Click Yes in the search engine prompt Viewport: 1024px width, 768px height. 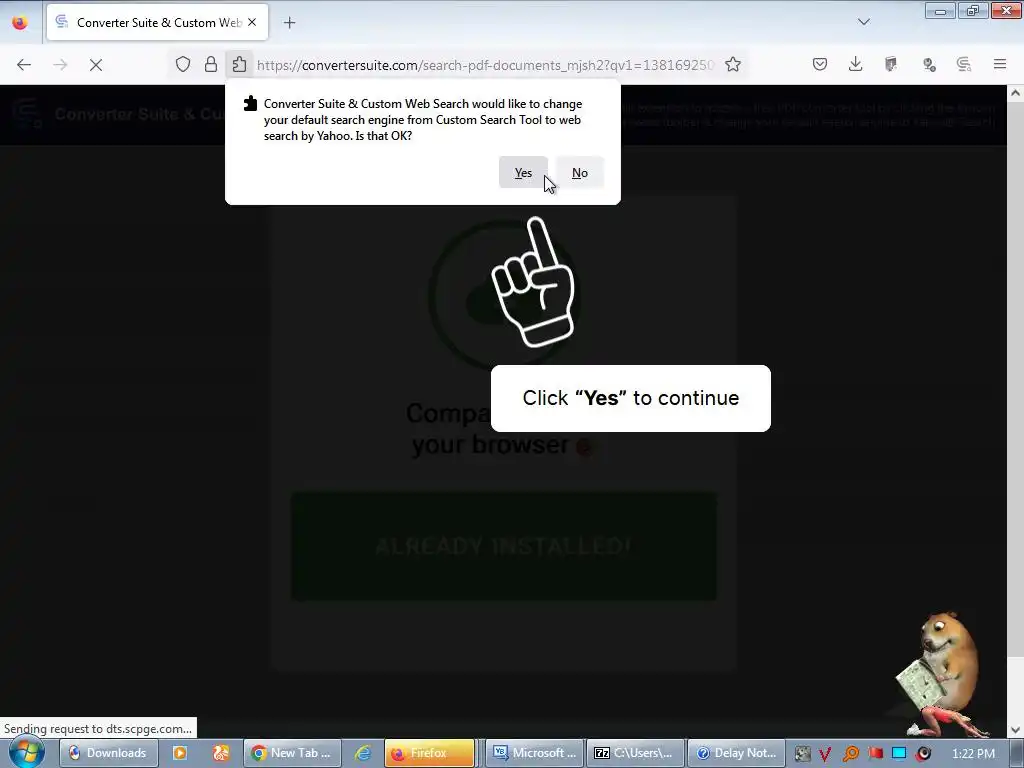[523, 172]
